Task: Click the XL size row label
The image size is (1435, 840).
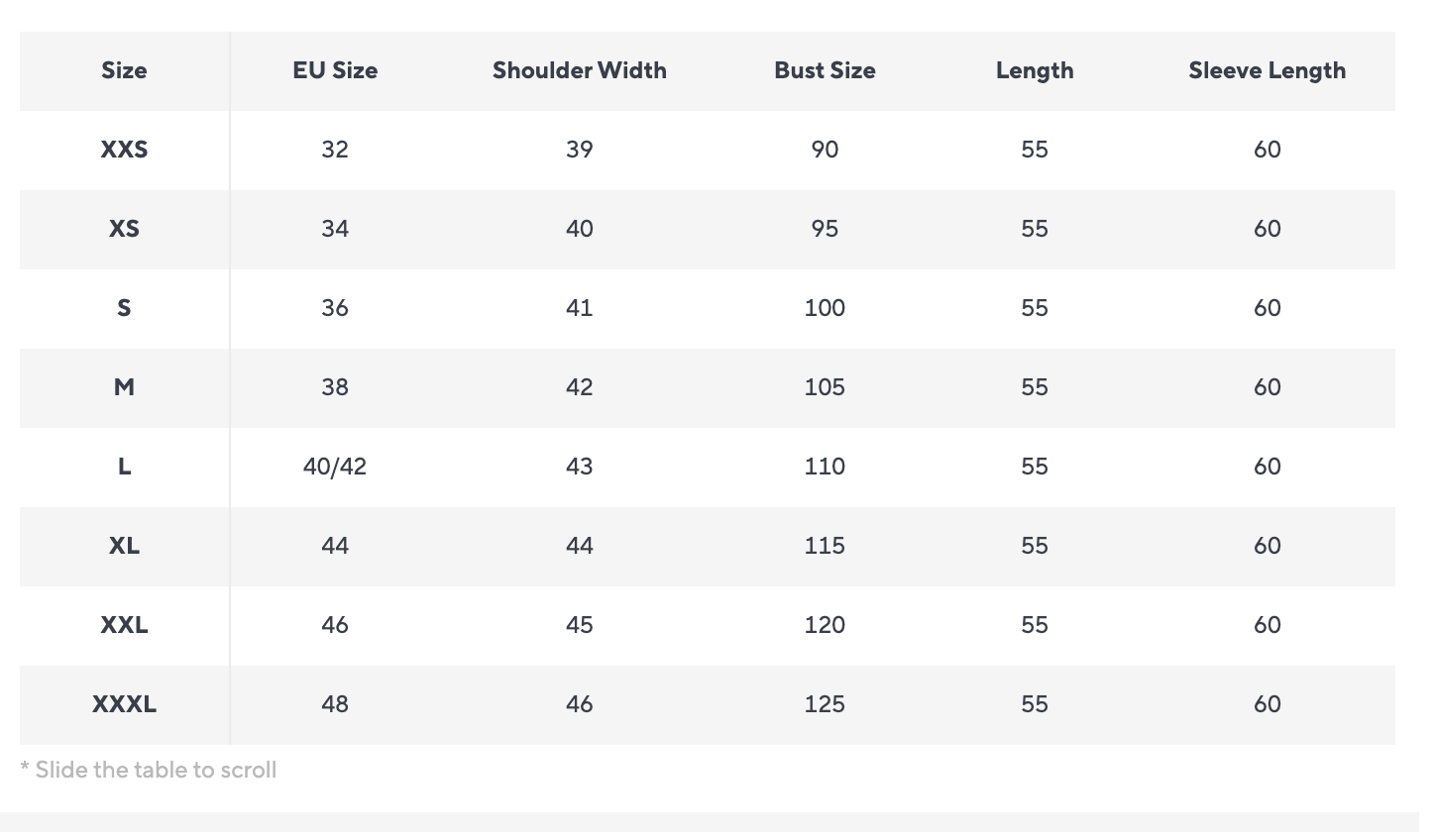Action: click(x=124, y=546)
